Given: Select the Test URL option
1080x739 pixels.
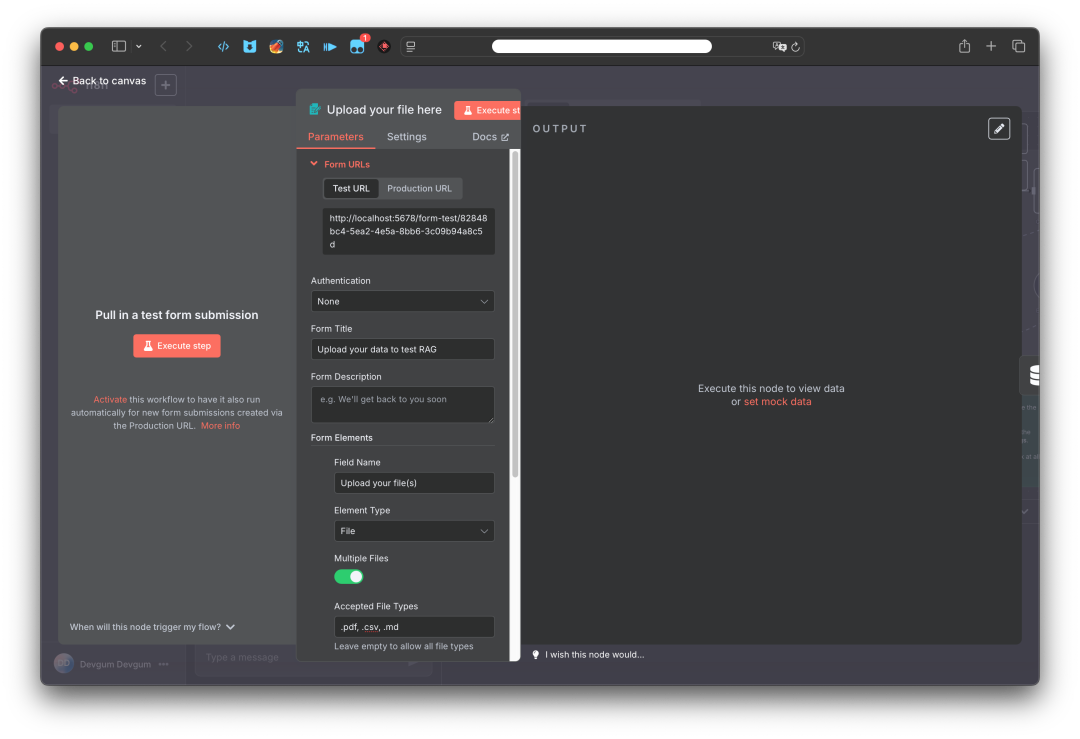Looking at the screenshot, I should tap(351, 189).
